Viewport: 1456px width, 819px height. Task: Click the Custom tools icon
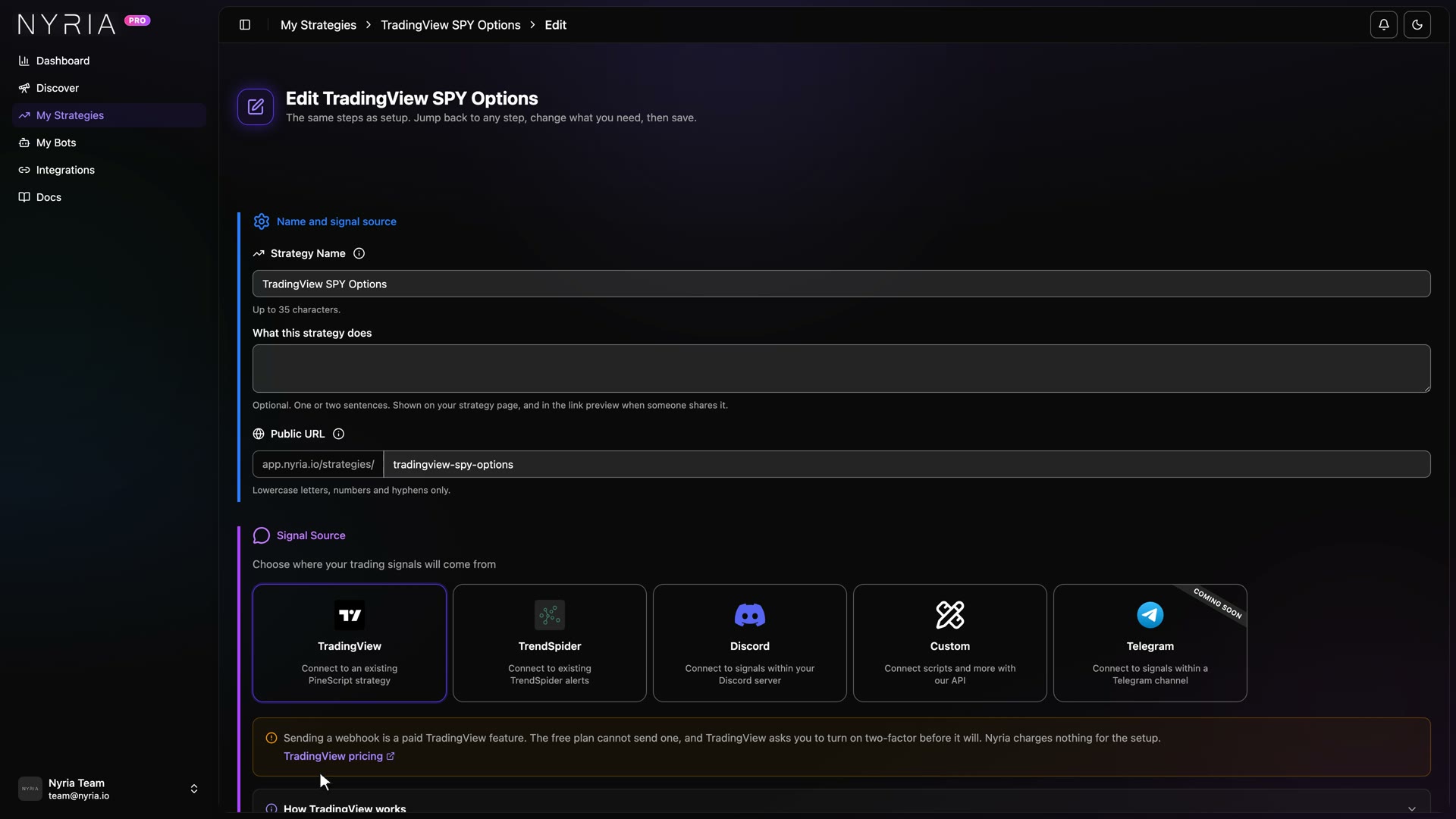(x=950, y=615)
